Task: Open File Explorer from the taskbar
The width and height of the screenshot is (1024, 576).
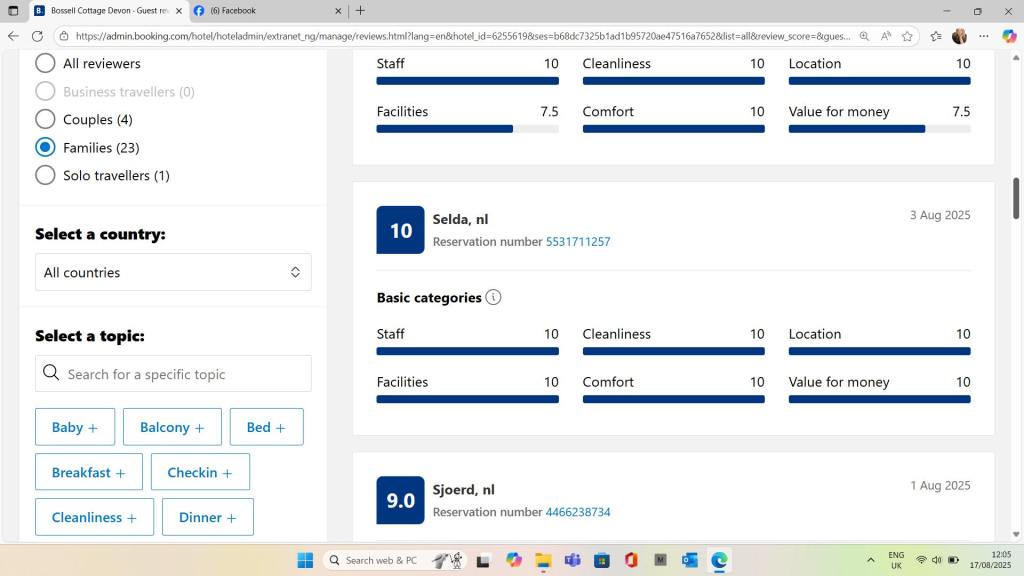Action: point(543,560)
